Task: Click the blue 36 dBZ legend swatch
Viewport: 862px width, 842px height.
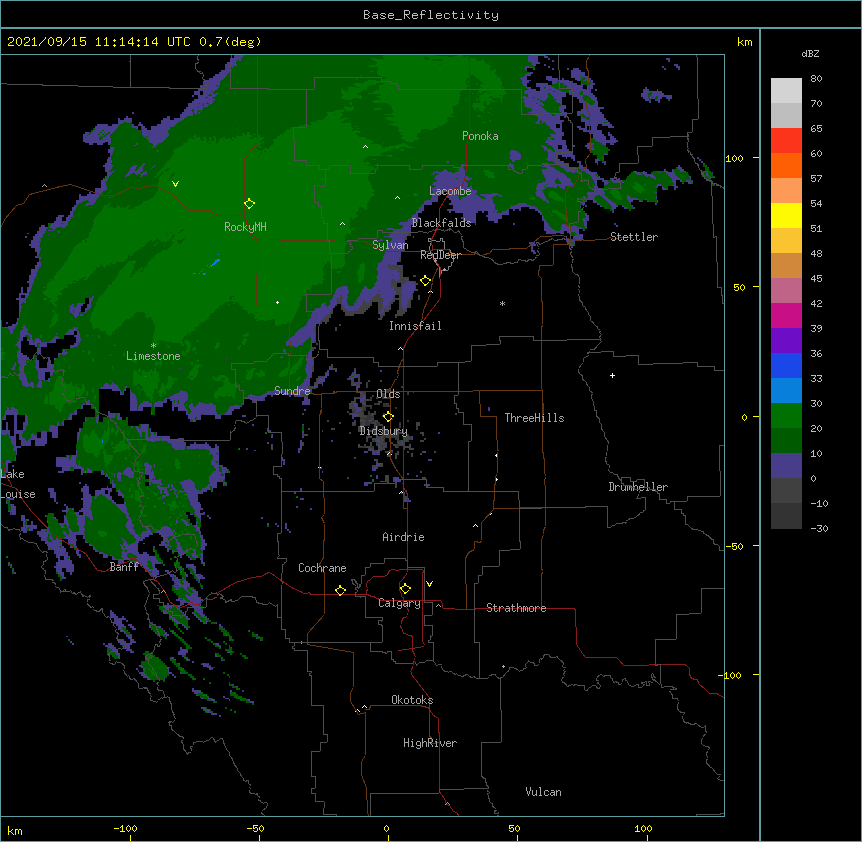Action: click(x=786, y=365)
